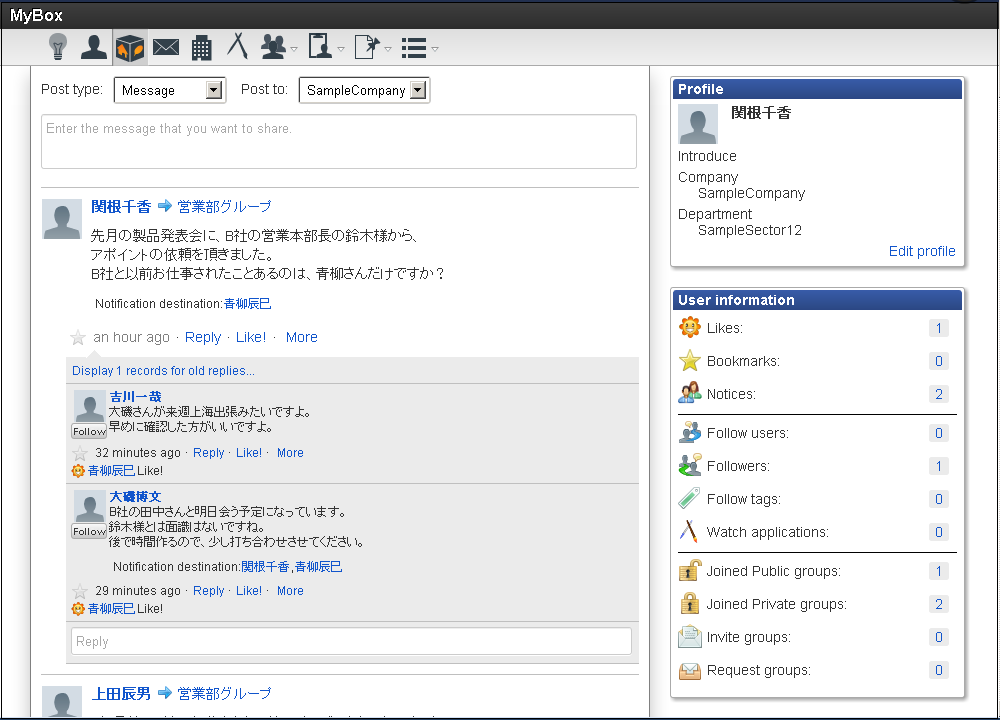Click the Bookmarks star icon in User information
Image resolution: width=1000 pixels, height=720 pixels.
pos(690,361)
